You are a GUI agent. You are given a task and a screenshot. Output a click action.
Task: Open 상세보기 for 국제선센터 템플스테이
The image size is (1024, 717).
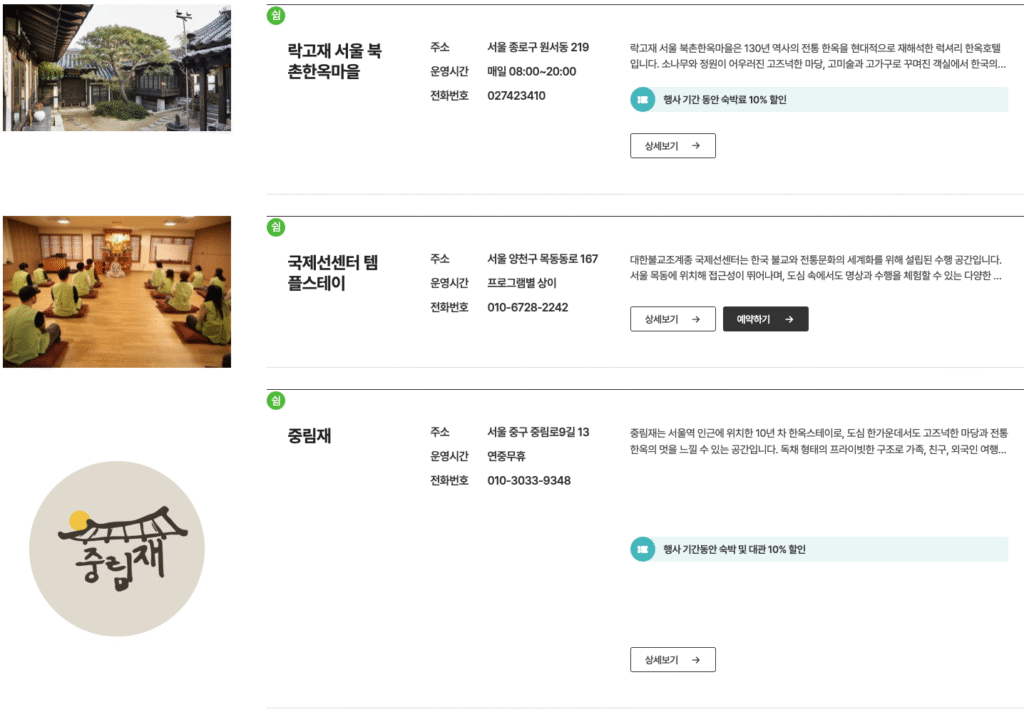(672, 319)
